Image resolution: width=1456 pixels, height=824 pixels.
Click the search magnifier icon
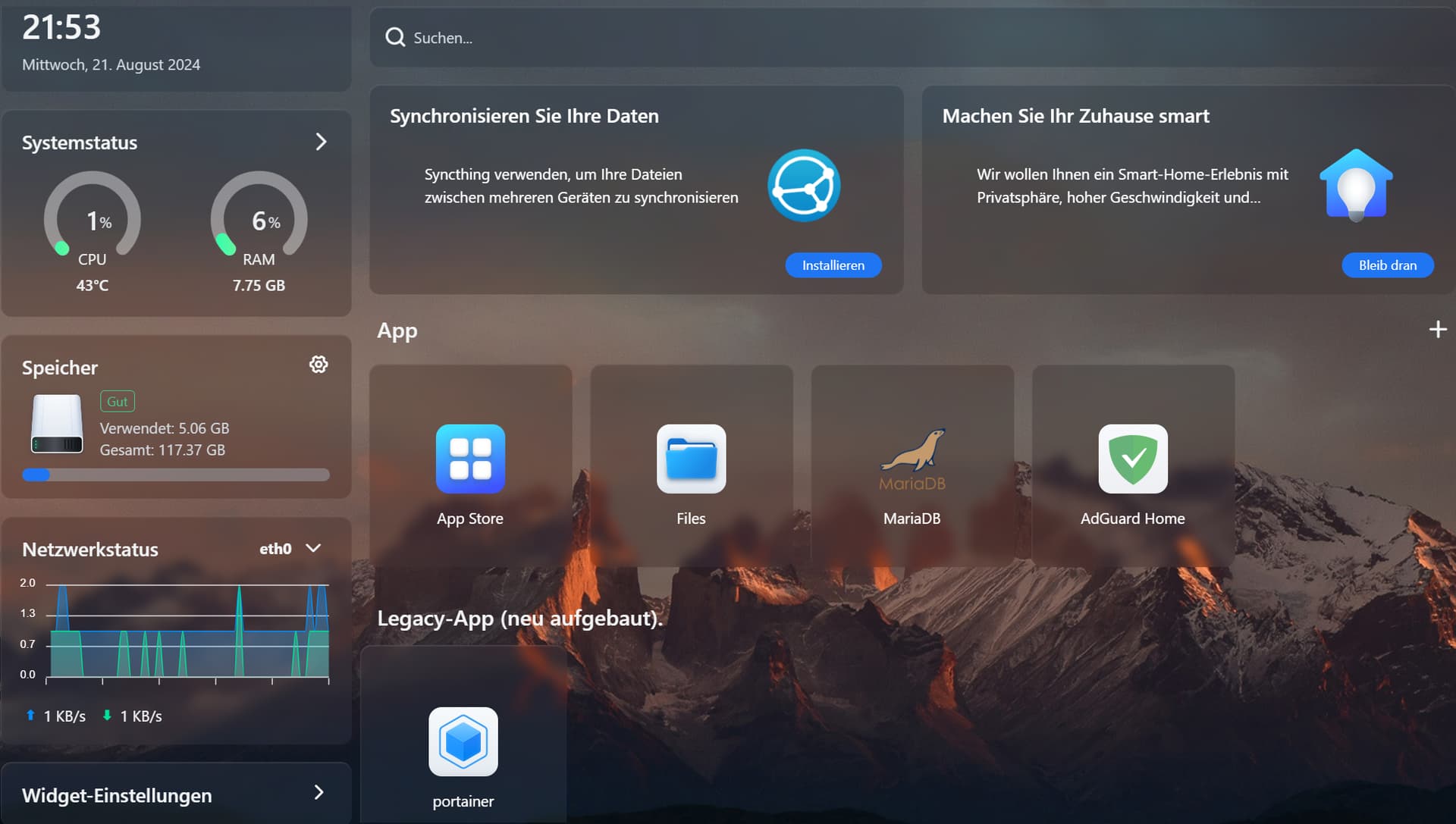coord(395,37)
